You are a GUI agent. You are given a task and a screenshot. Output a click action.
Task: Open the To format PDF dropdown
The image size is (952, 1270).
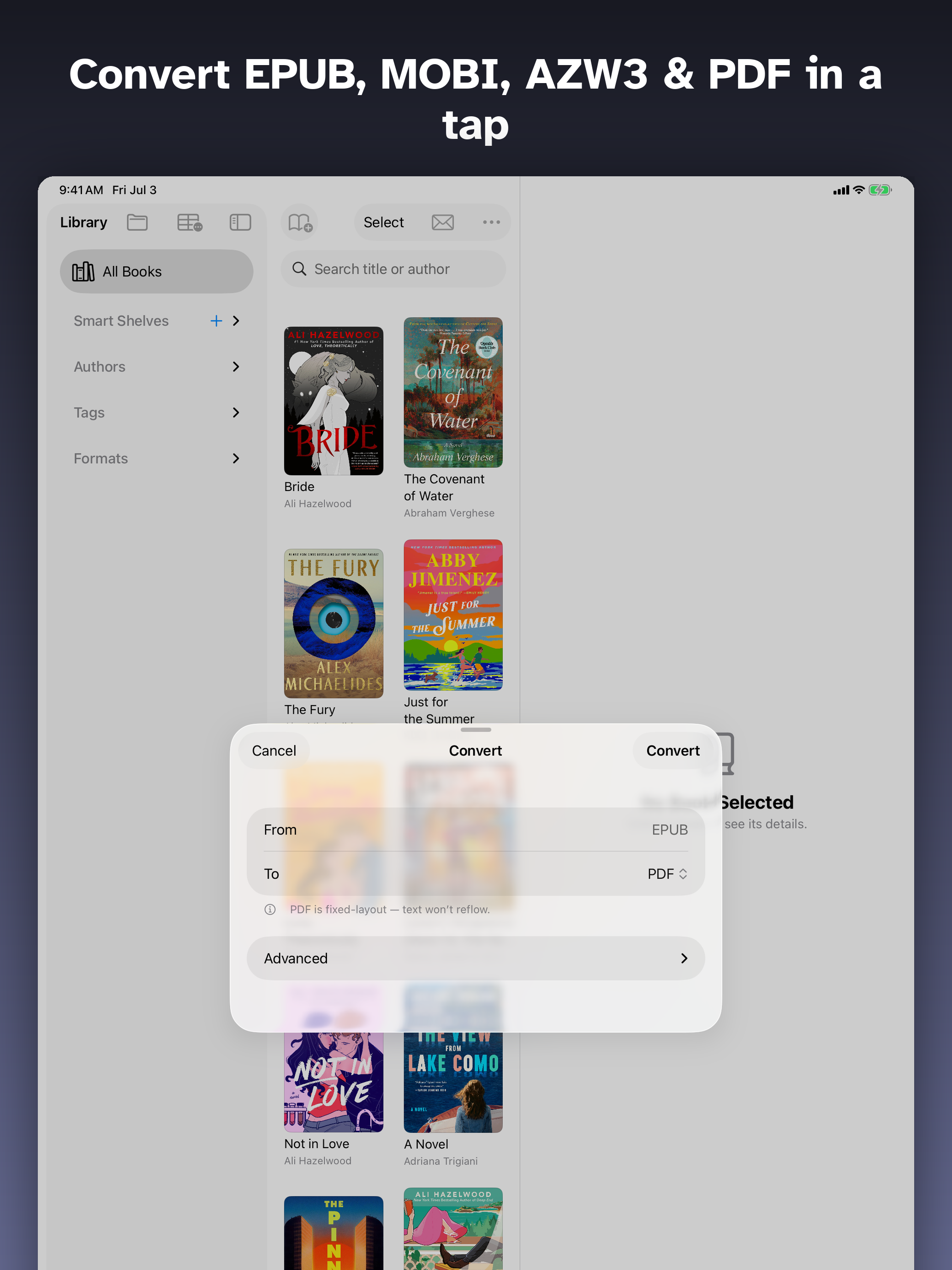coord(667,874)
